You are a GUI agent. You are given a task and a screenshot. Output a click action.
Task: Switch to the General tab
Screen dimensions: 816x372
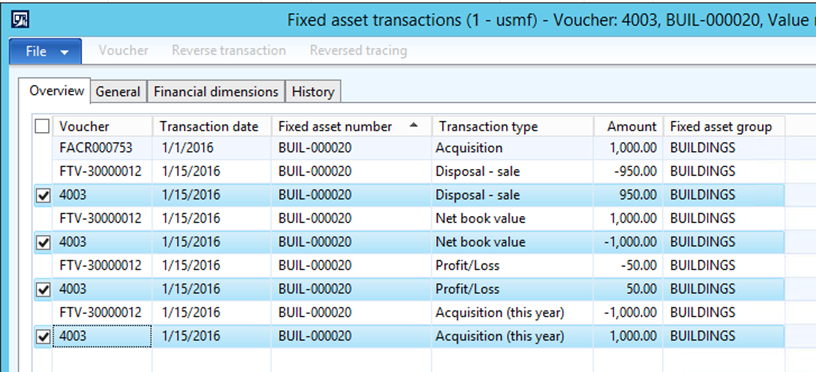pos(118,92)
